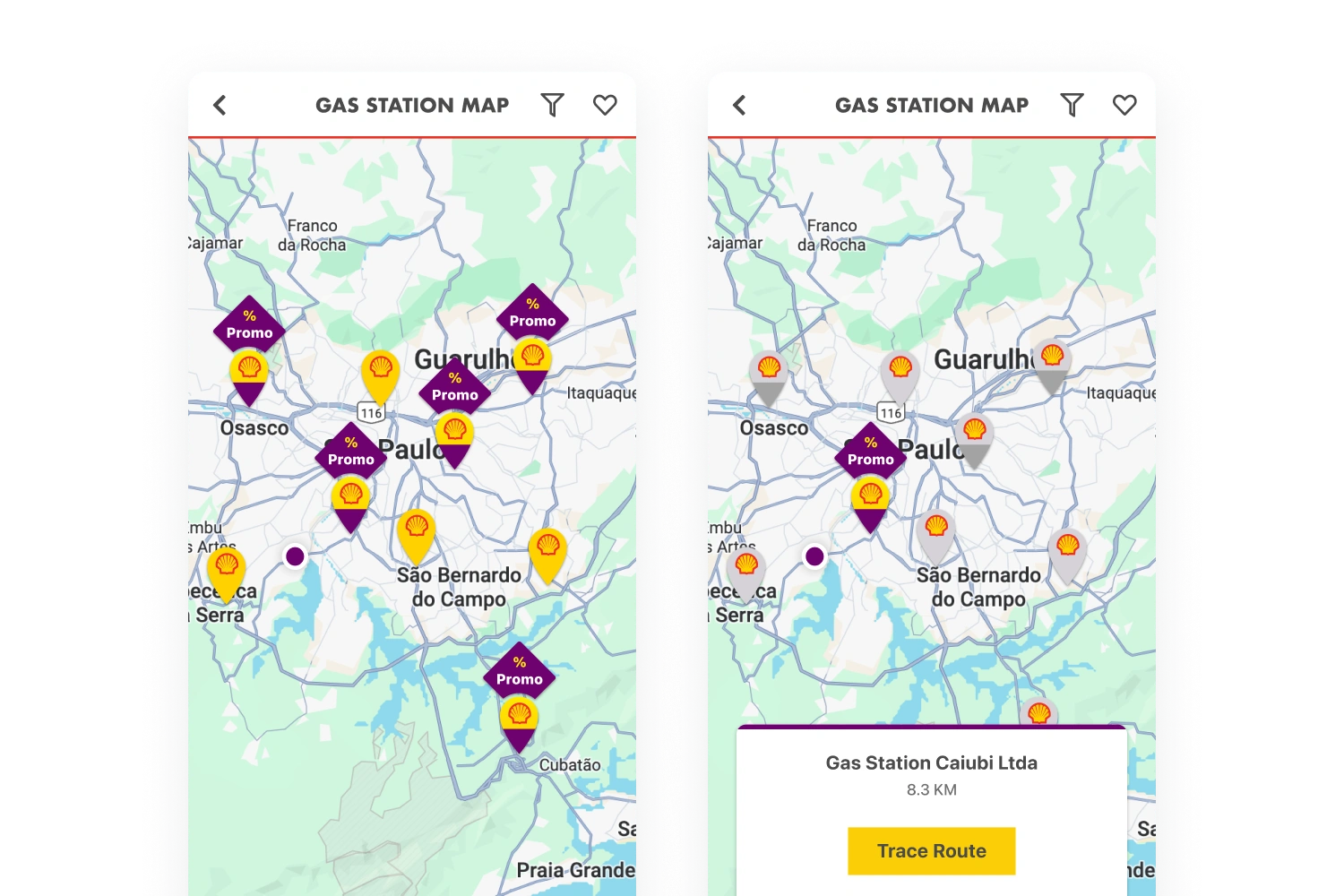Viewport: 1344px width, 896px height.
Task: Tap purple current location dot, left map
Action: 295,556
